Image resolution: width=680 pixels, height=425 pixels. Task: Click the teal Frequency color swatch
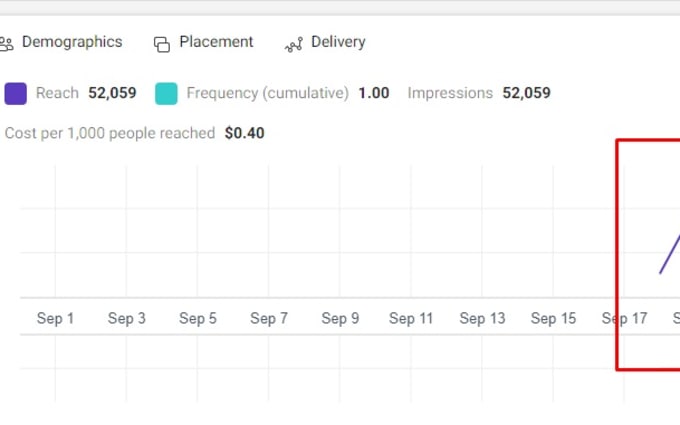tap(166, 93)
